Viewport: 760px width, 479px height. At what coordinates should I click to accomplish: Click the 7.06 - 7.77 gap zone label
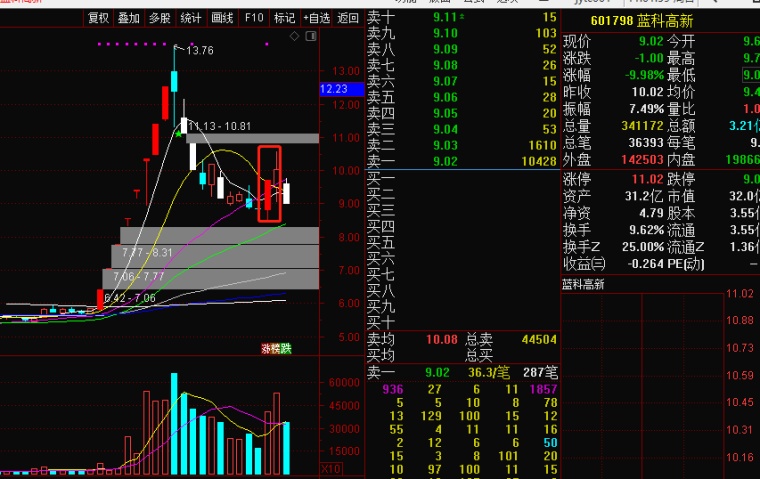point(139,277)
